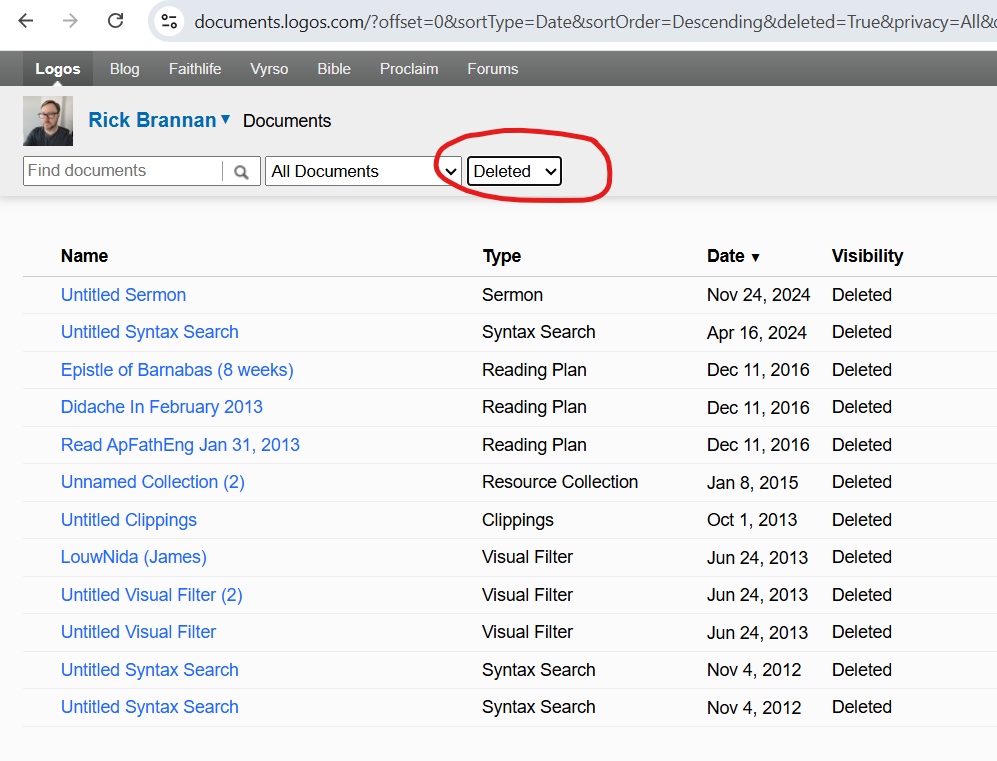Click the magnifier search icon
Image resolution: width=997 pixels, height=761 pixels.
point(241,172)
